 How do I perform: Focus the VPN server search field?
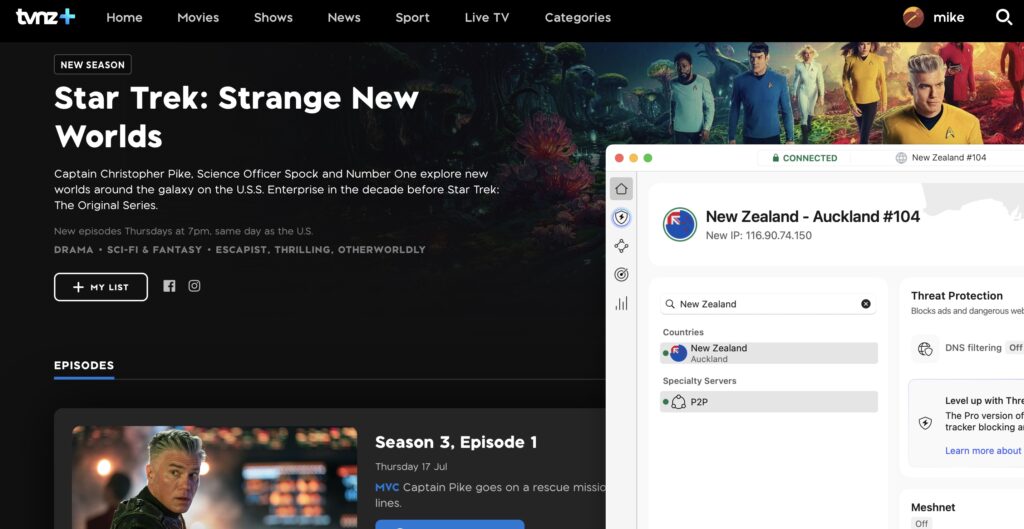coord(769,304)
